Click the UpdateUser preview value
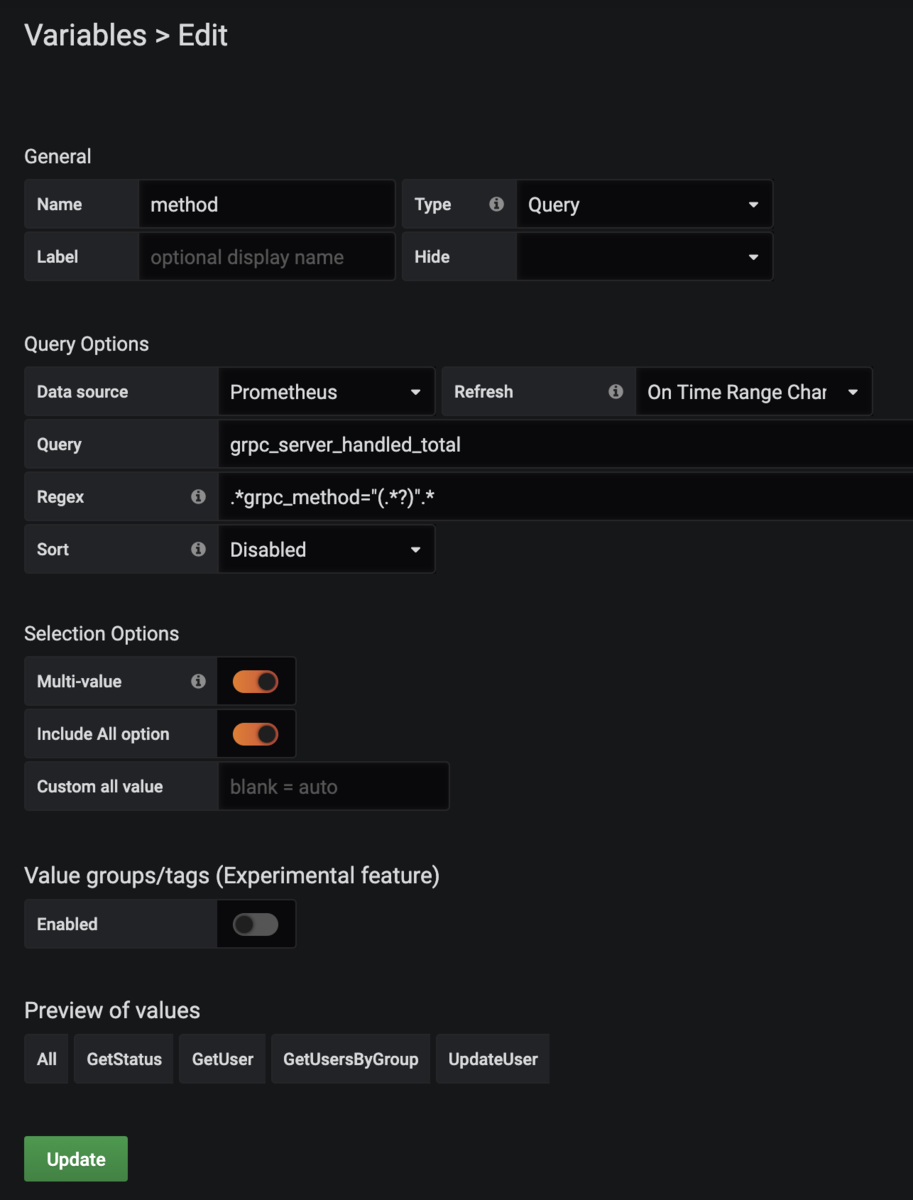 tap(492, 1059)
